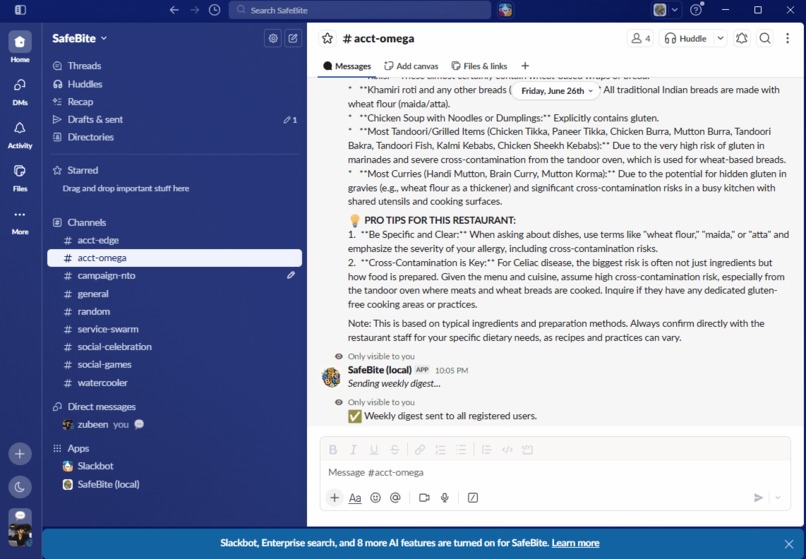
Task: Open attachment plus button in composer
Action: [x=334, y=497]
